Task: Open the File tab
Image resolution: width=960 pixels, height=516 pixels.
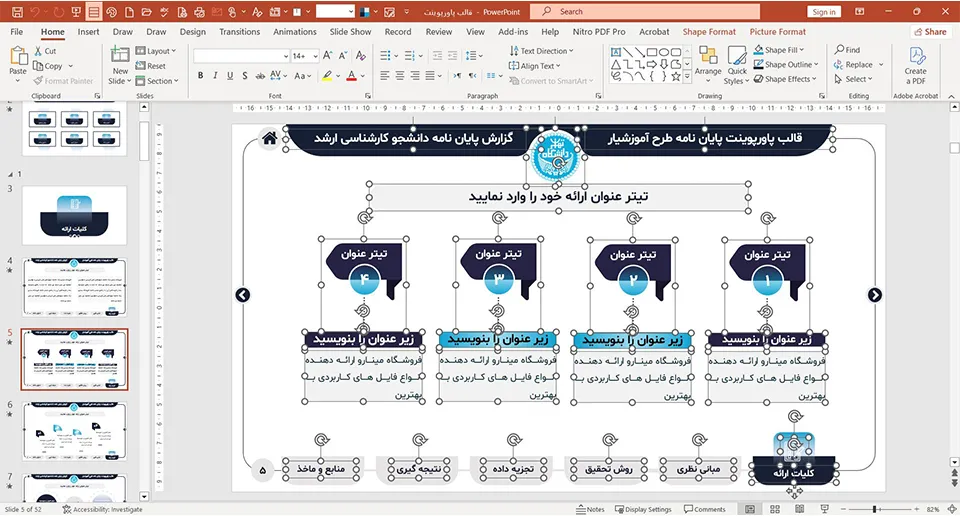Action: [17, 32]
